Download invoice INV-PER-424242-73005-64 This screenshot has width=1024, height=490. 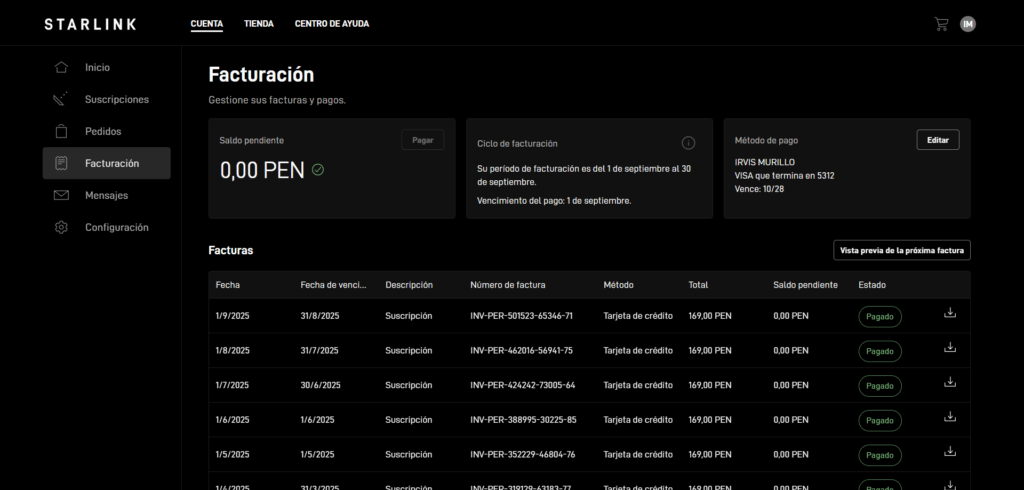(x=950, y=383)
